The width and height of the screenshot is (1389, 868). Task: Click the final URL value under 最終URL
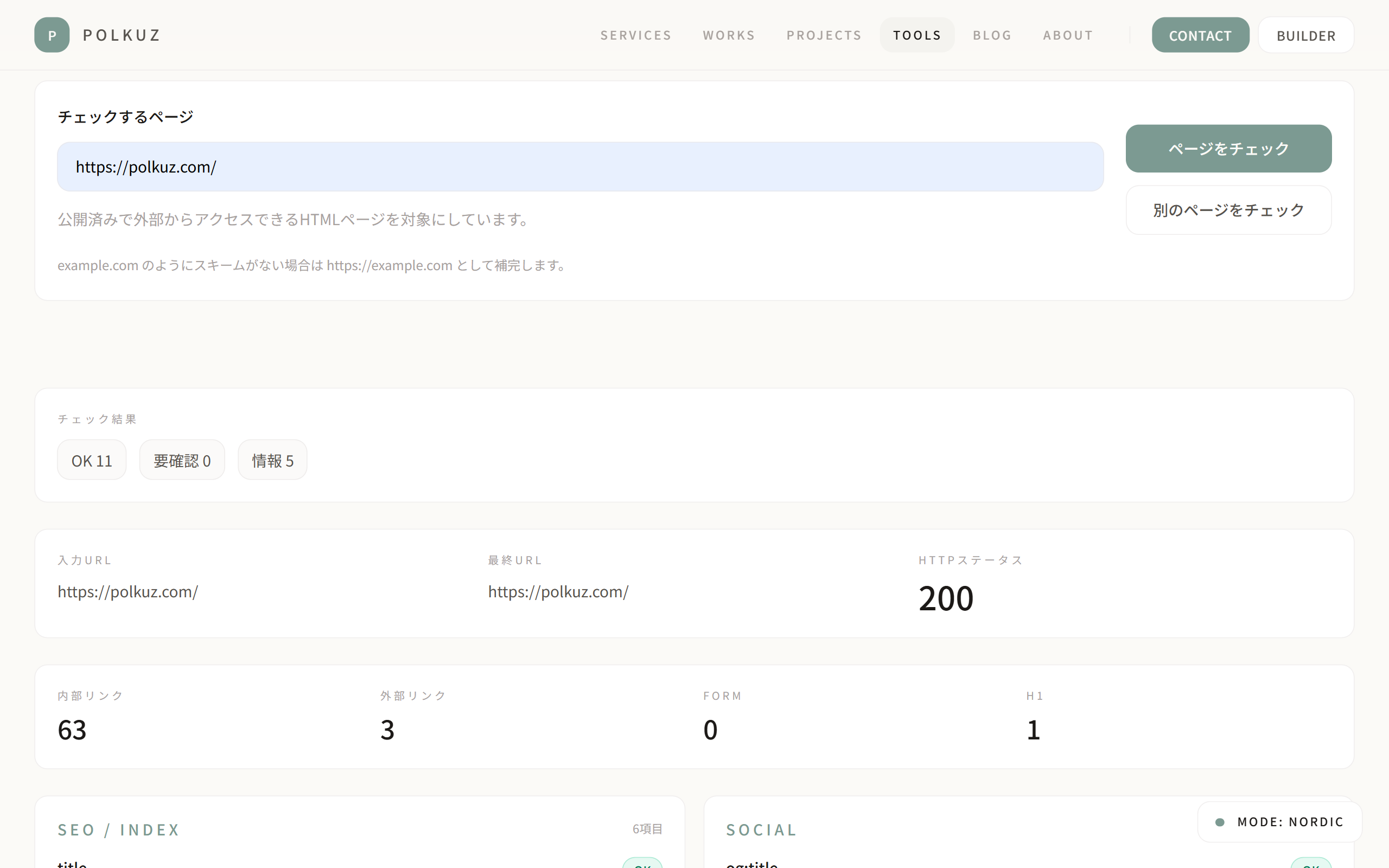coord(558,591)
